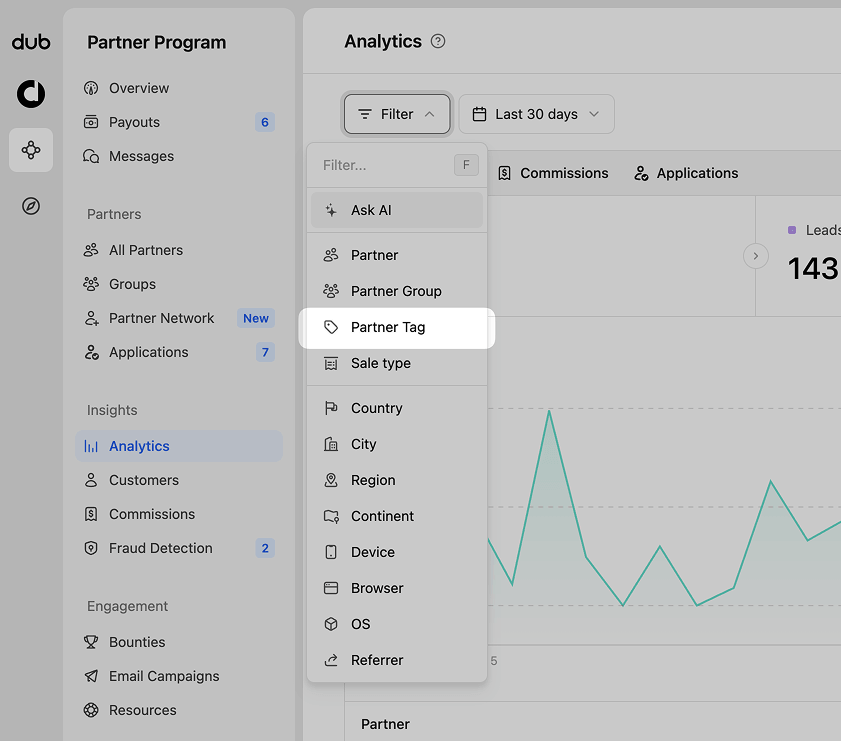Select the Partner Group filter option

point(397,291)
